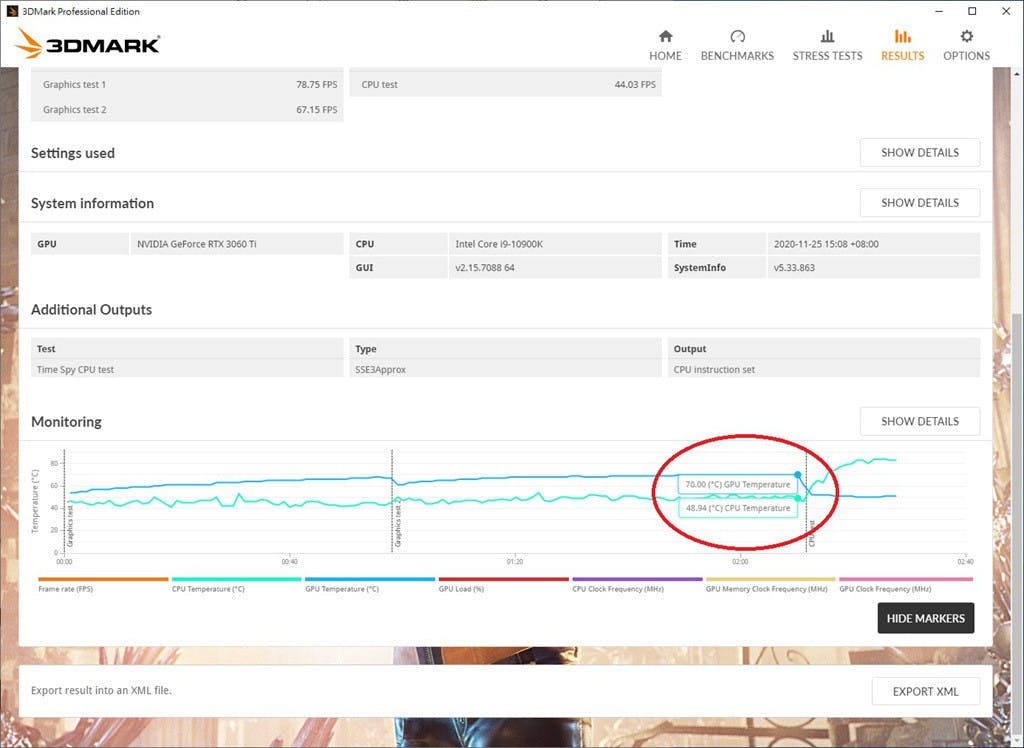This screenshot has width=1024, height=748.
Task: Maximize the 3DMark window
Action: point(972,11)
